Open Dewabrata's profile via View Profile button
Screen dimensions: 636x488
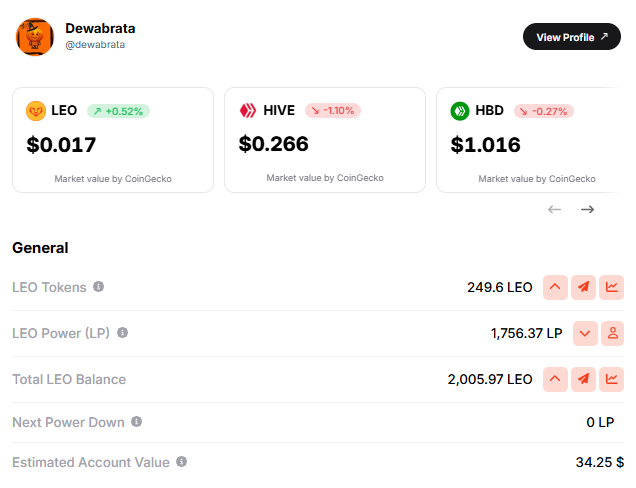pos(572,37)
